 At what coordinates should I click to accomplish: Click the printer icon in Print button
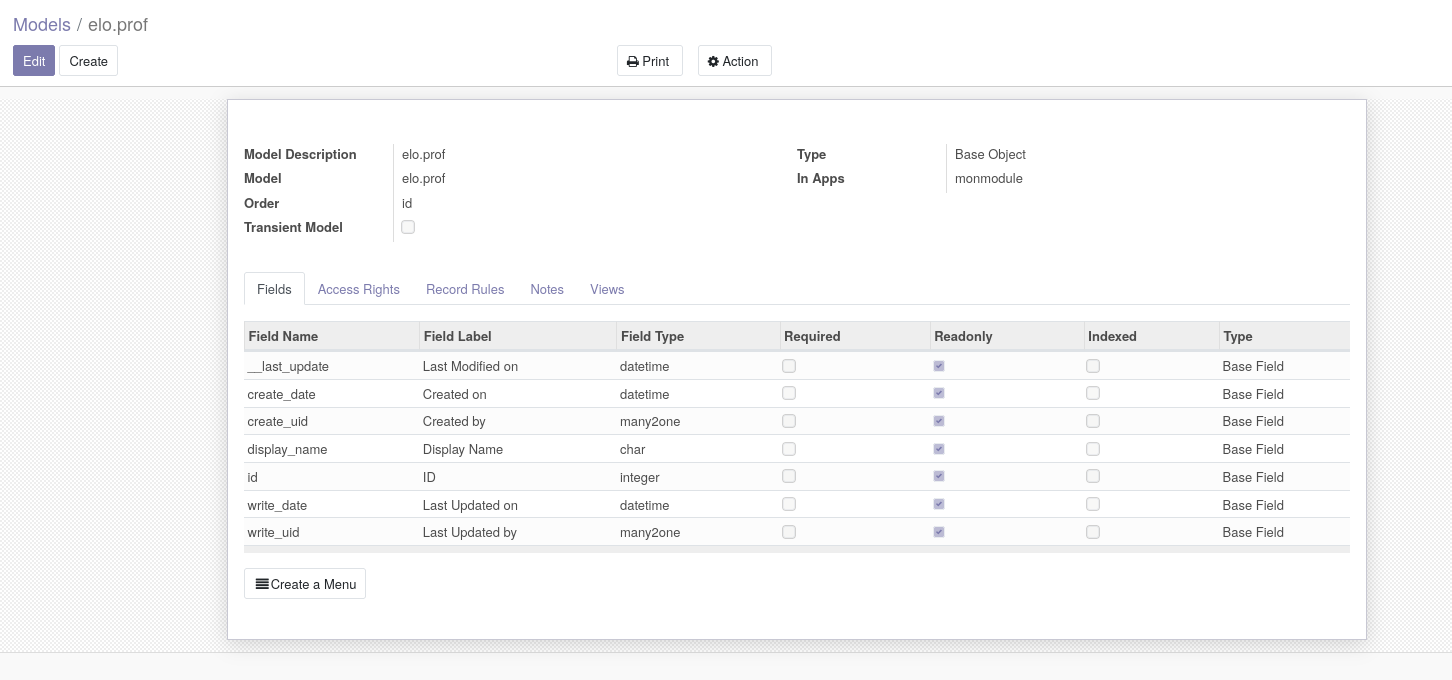click(x=633, y=62)
